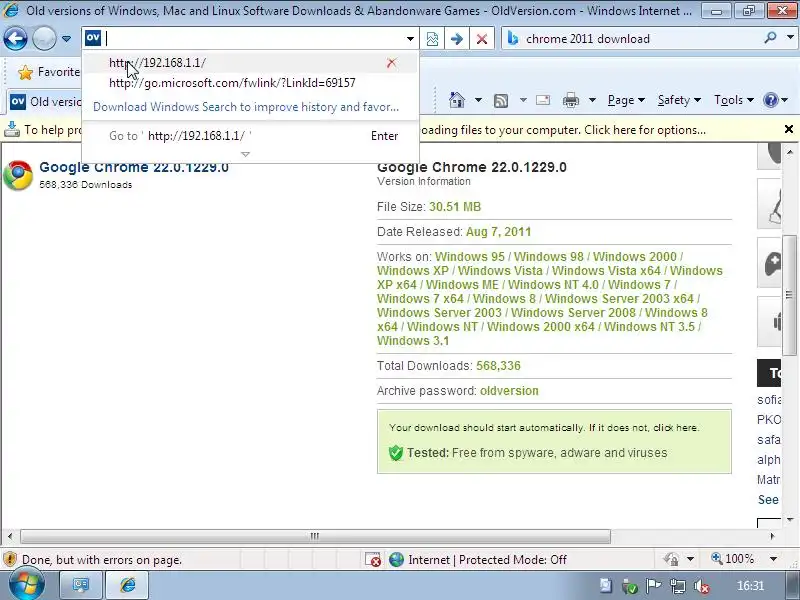
Task: Focus the address bar text field
Action: click(254, 38)
